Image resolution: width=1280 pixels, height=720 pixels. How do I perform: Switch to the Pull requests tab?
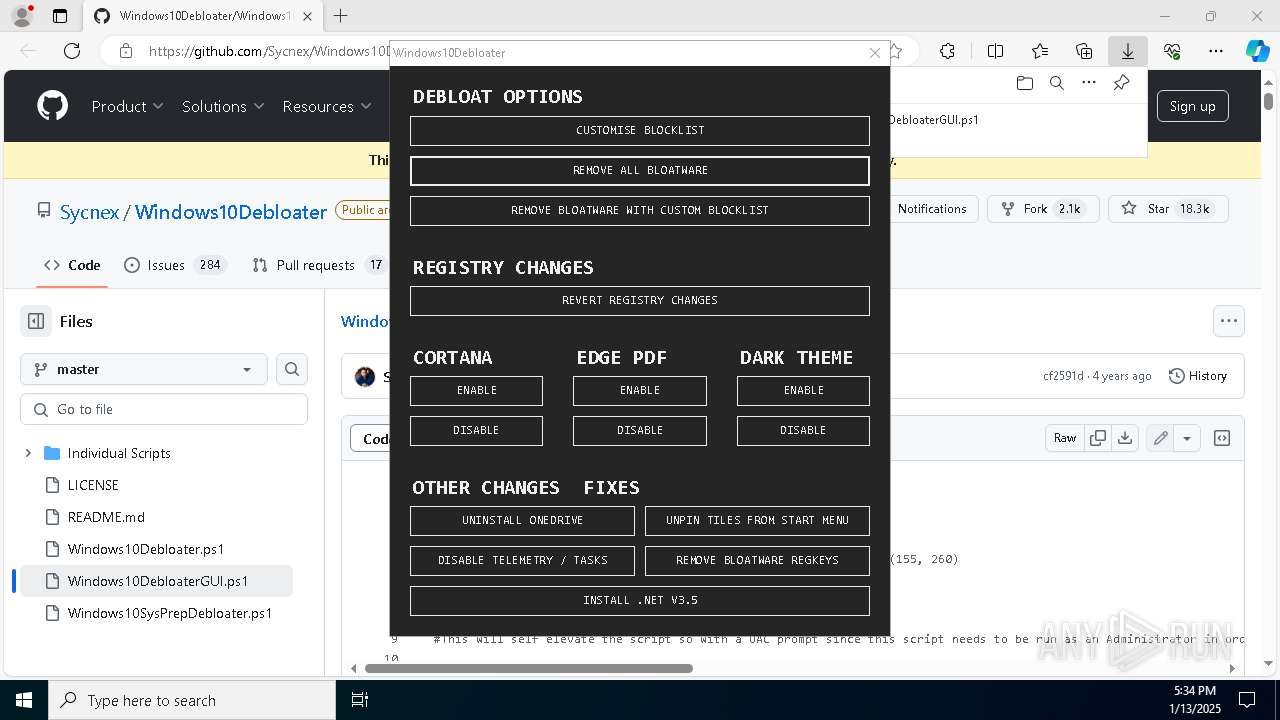pos(318,265)
